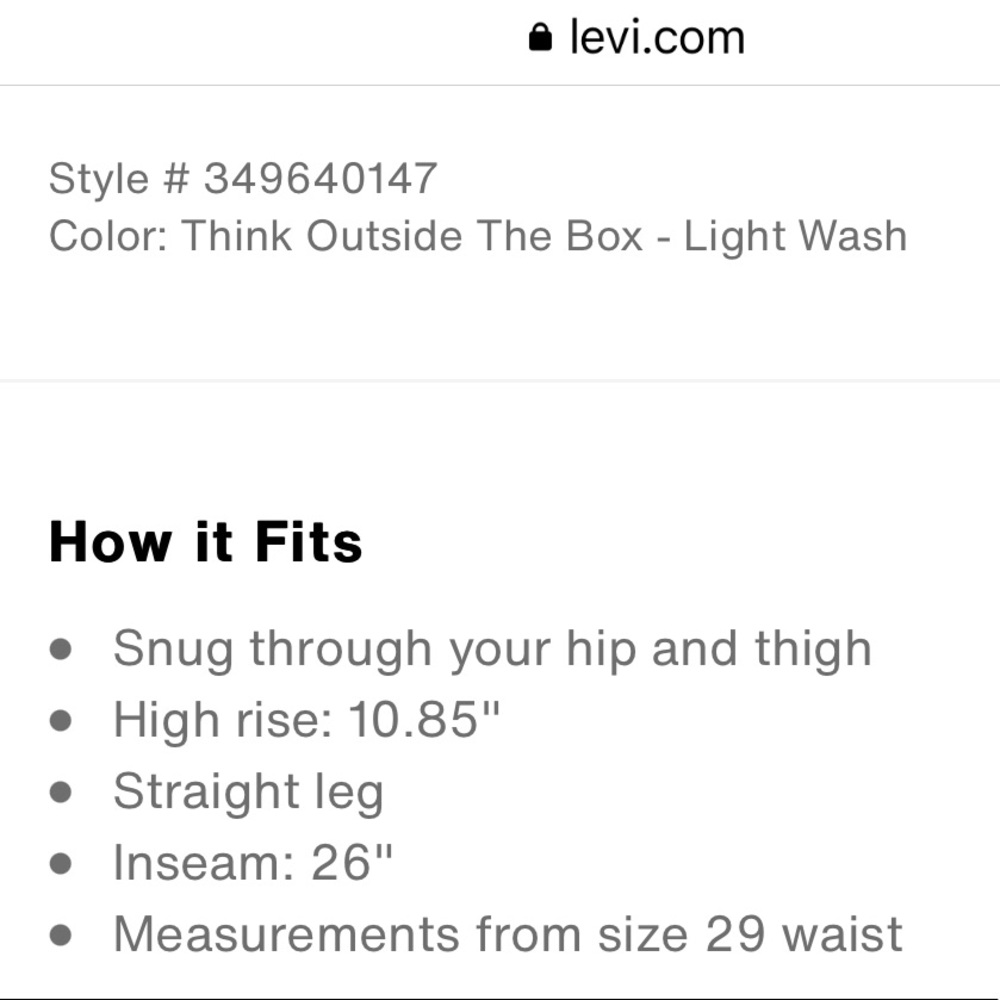Image resolution: width=1000 pixels, height=1000 pixels.
Task: Select the Style # 349640147 text
Action: click(244, 177)
